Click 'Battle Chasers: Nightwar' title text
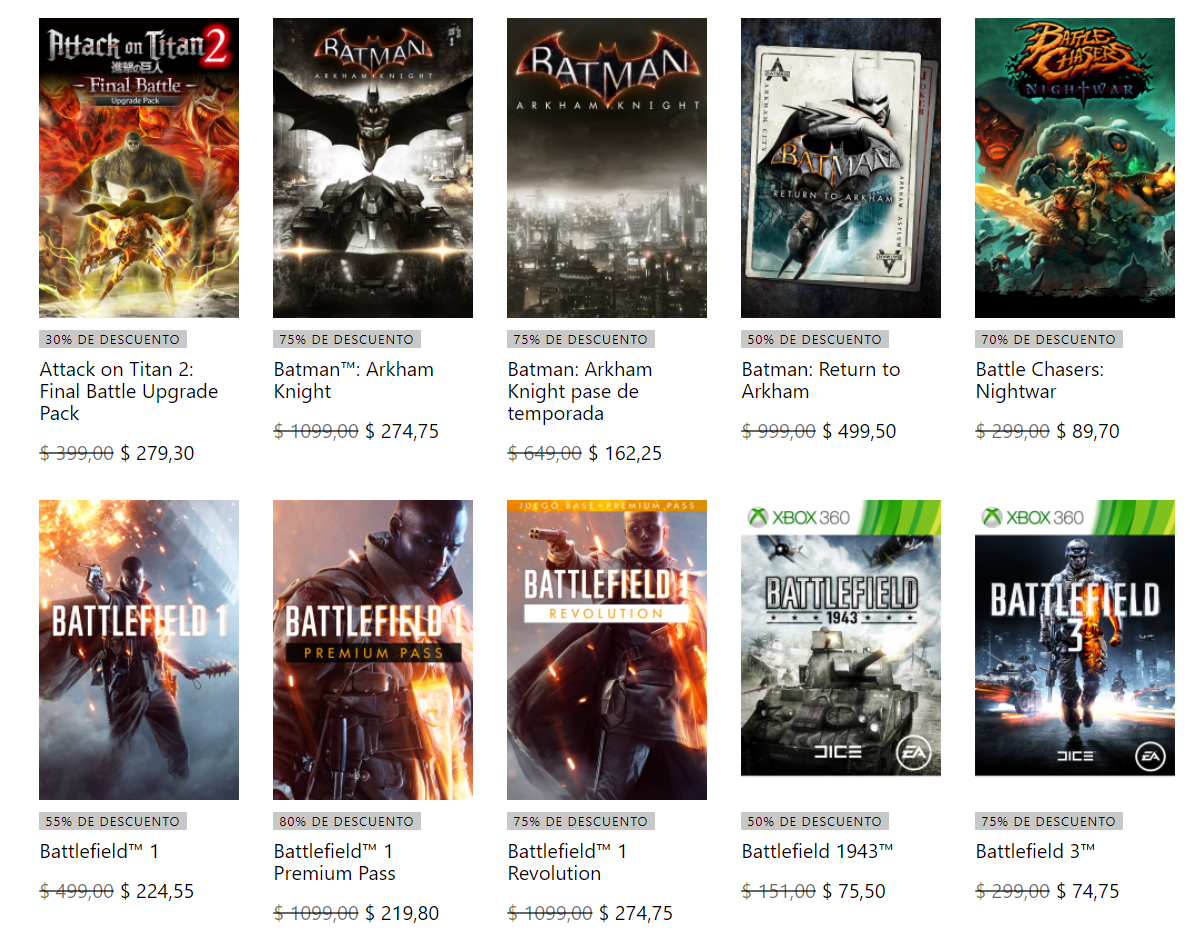Viewport: 1204px width, 944px height. [x=1040, y=380]
